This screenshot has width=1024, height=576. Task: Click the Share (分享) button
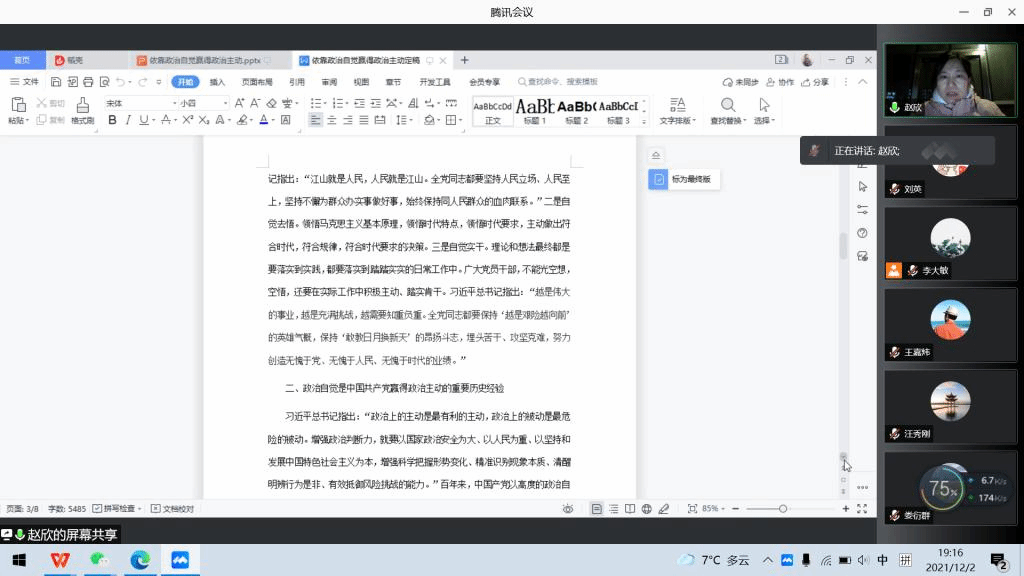point(816,82)
